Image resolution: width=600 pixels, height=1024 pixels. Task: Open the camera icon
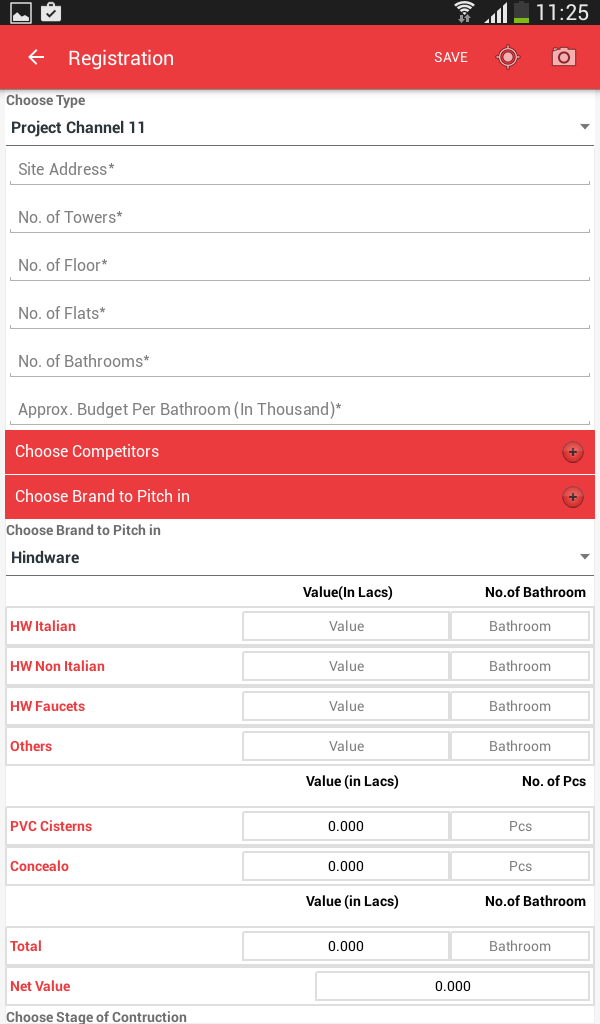click(564, 57)
